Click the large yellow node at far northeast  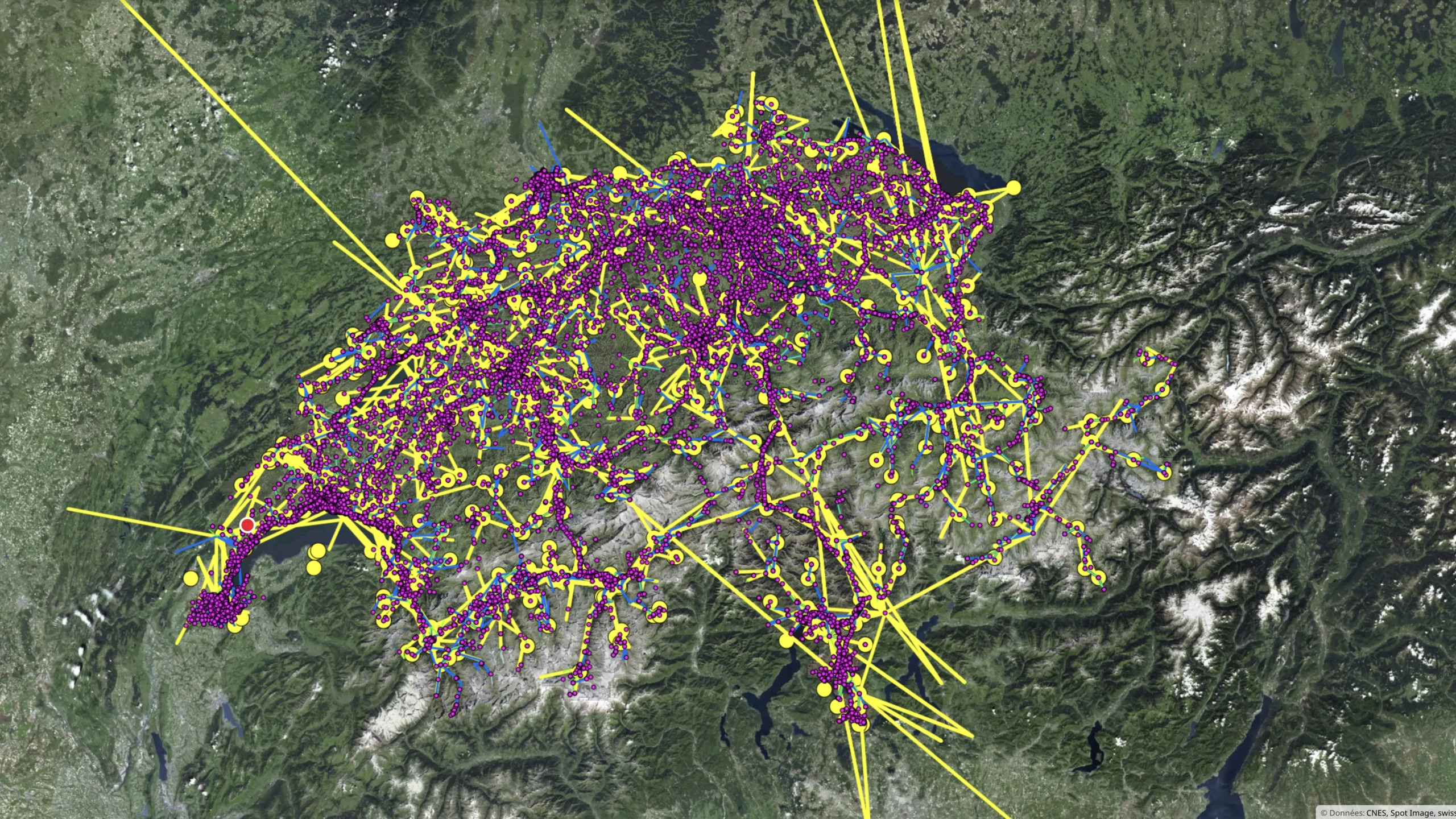(x=1014, y=187)
